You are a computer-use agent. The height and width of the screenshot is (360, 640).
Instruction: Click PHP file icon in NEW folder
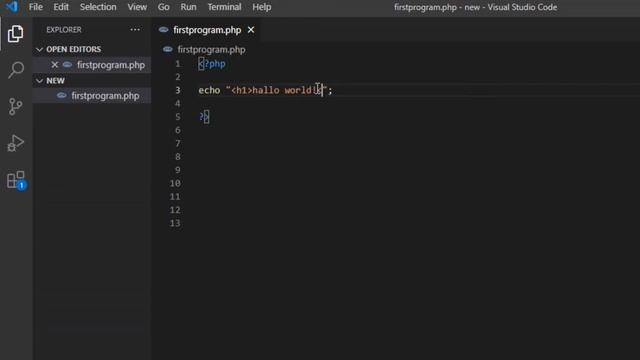pos(62,96)
